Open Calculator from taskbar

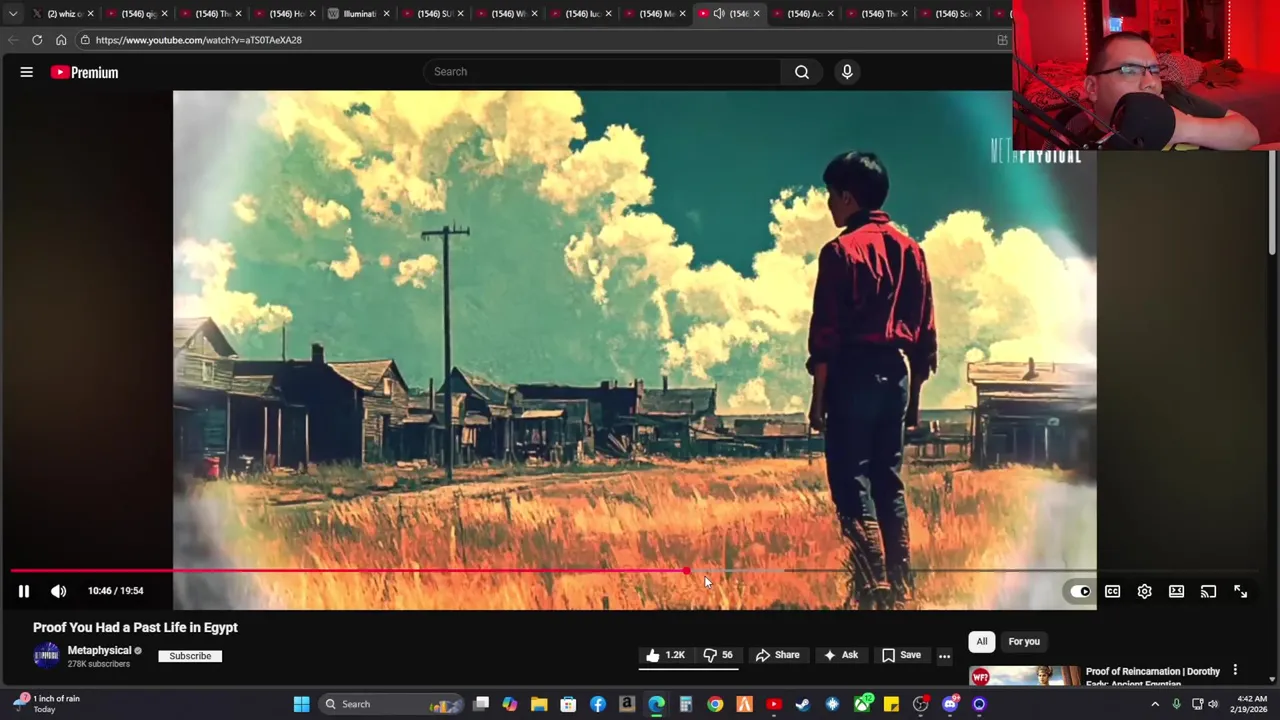click(x=686, y=704)
